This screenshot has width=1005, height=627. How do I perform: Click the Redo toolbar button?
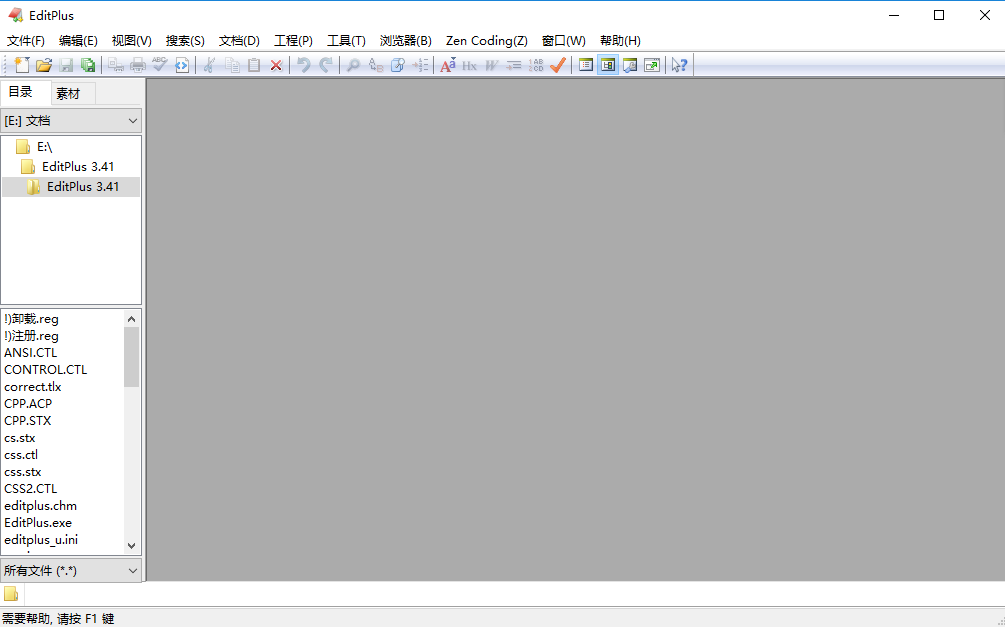point(327,64)
